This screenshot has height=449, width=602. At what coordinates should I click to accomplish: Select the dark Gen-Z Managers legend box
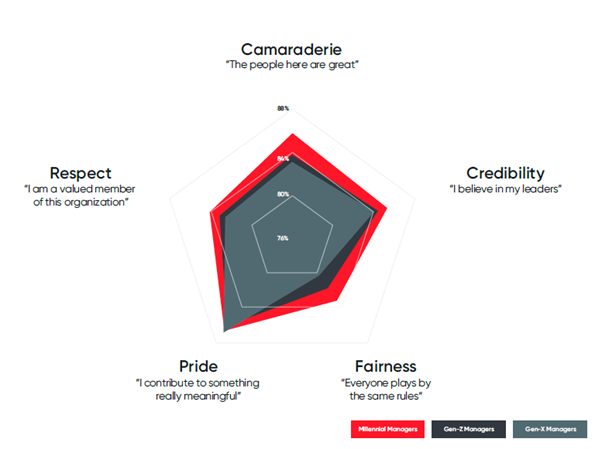pyautogui.click(x=468, y=429)
